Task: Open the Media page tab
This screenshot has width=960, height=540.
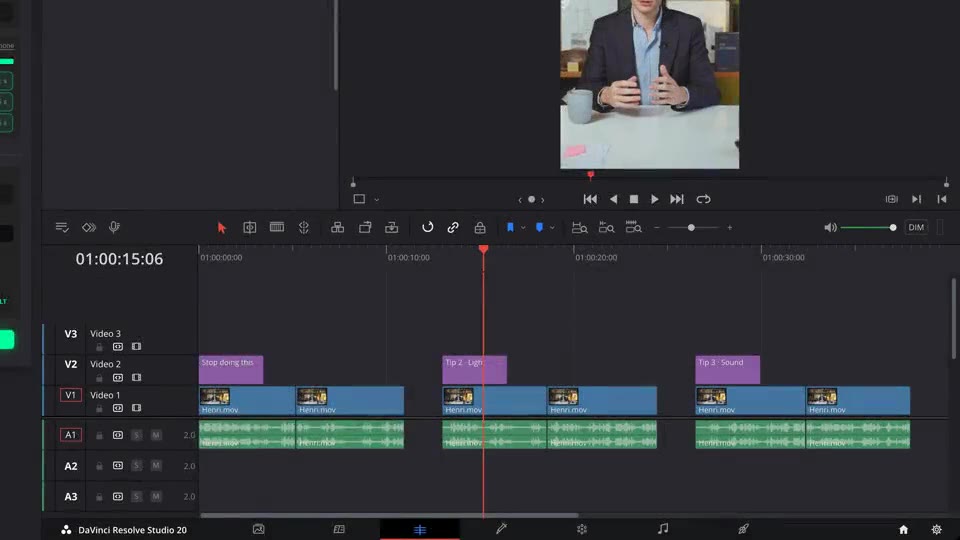Action: pyautogui.click(x=258, y=529)
